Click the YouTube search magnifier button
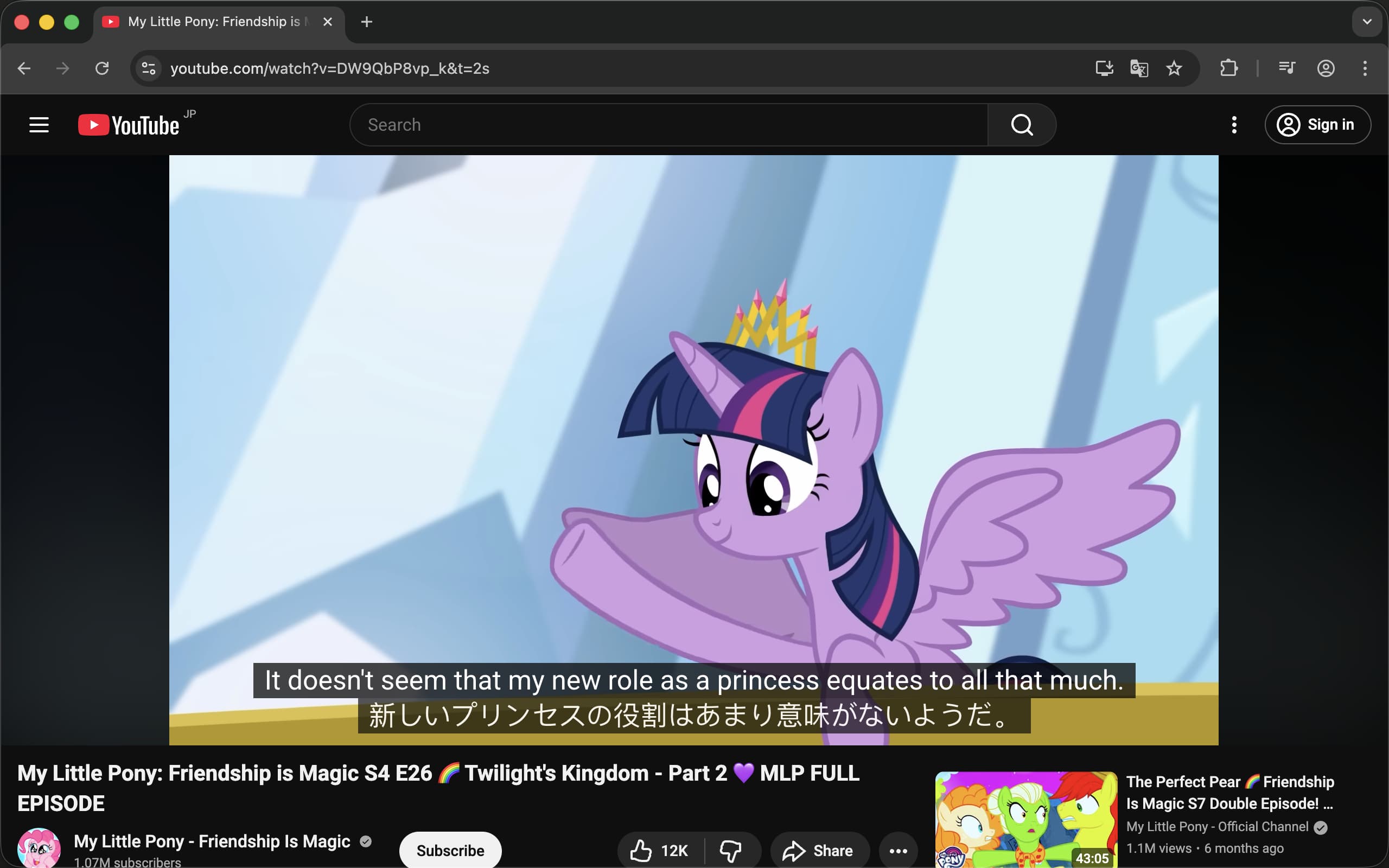This screenshot has width=1389, height=868. [1022, 125]
